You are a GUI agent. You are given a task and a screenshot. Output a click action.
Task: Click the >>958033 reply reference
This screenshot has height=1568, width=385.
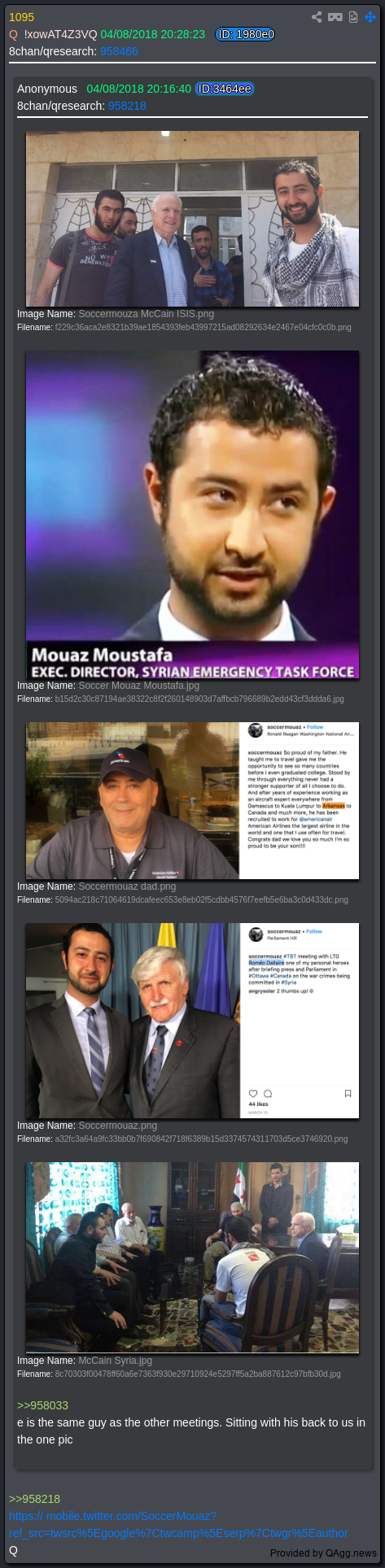click(x=42, y=1405)
